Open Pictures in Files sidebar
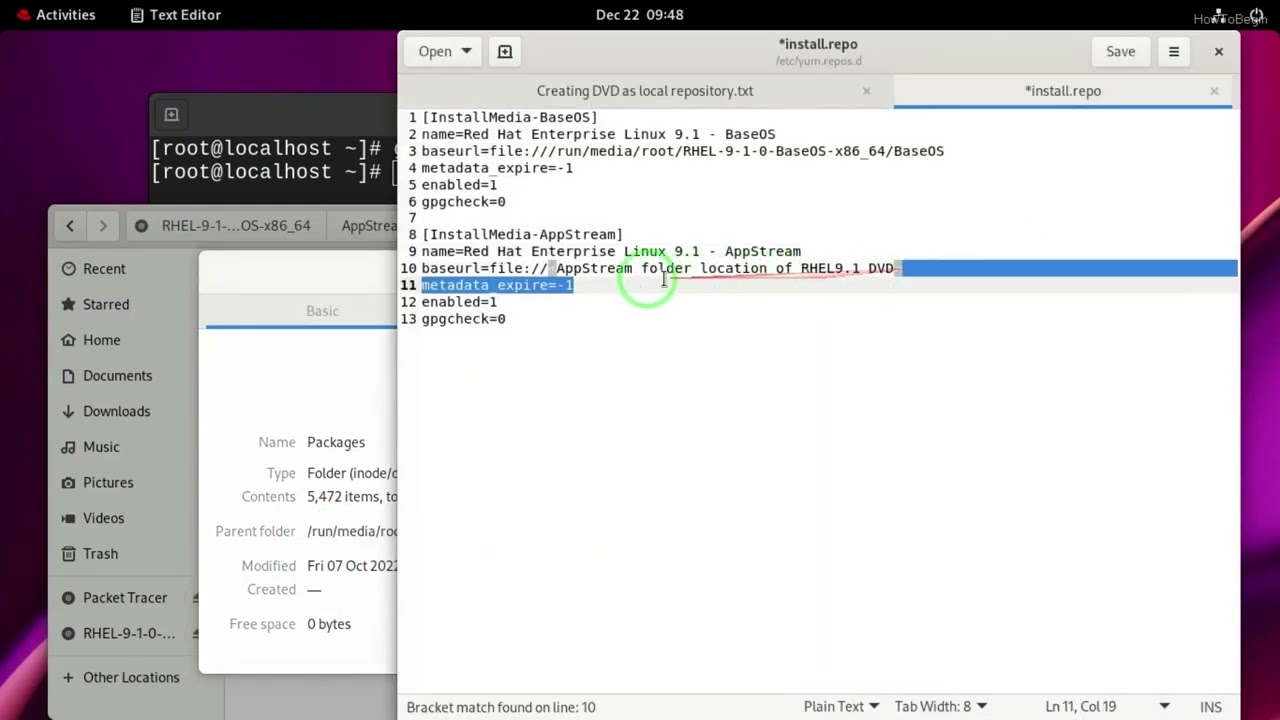The image size is (1280, 720). click(x=108, y=482)
